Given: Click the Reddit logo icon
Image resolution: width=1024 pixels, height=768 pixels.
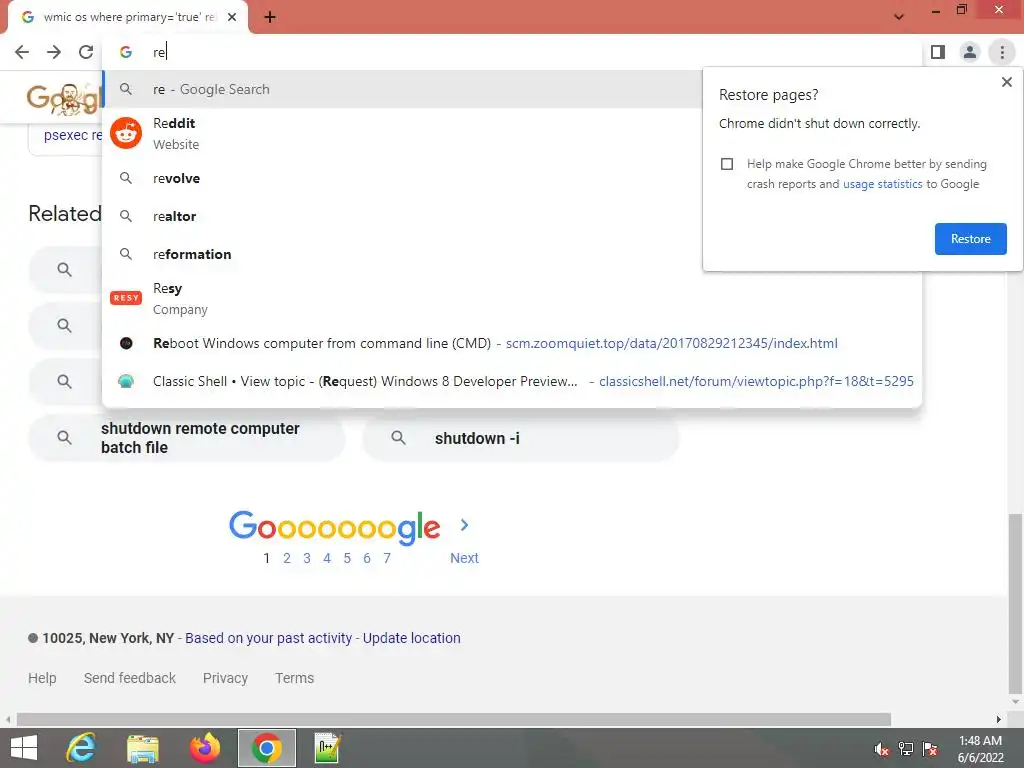Looking at the screenshot, I should pos(126,133).
